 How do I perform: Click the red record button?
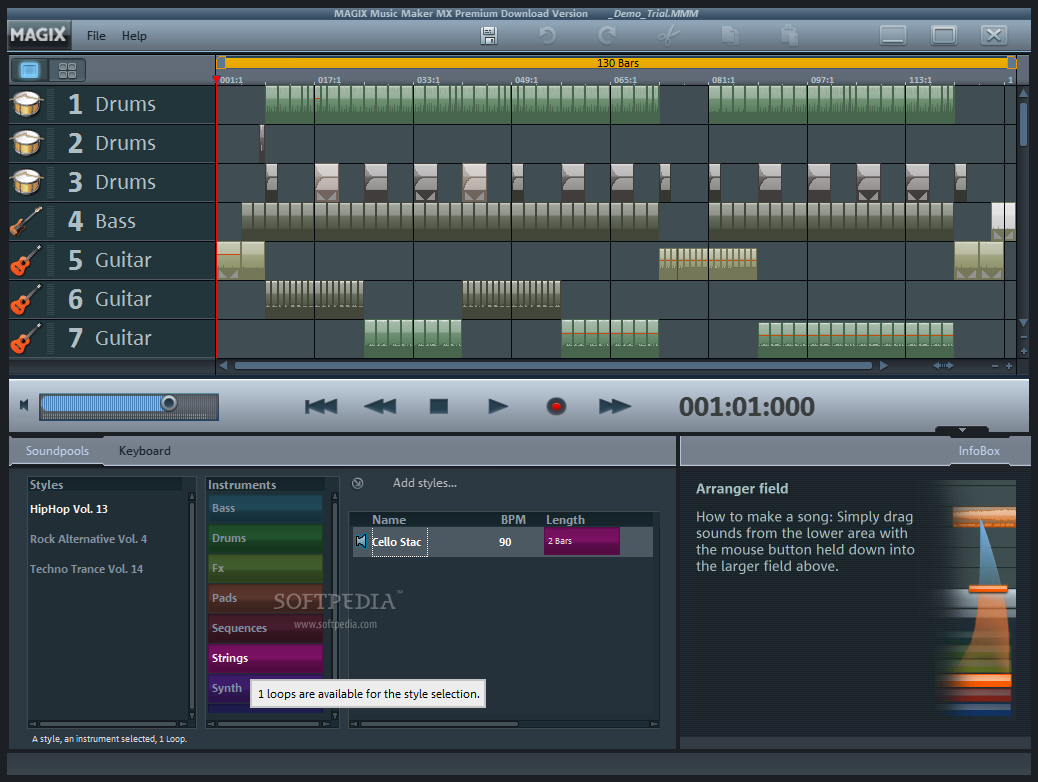(556, 406)
